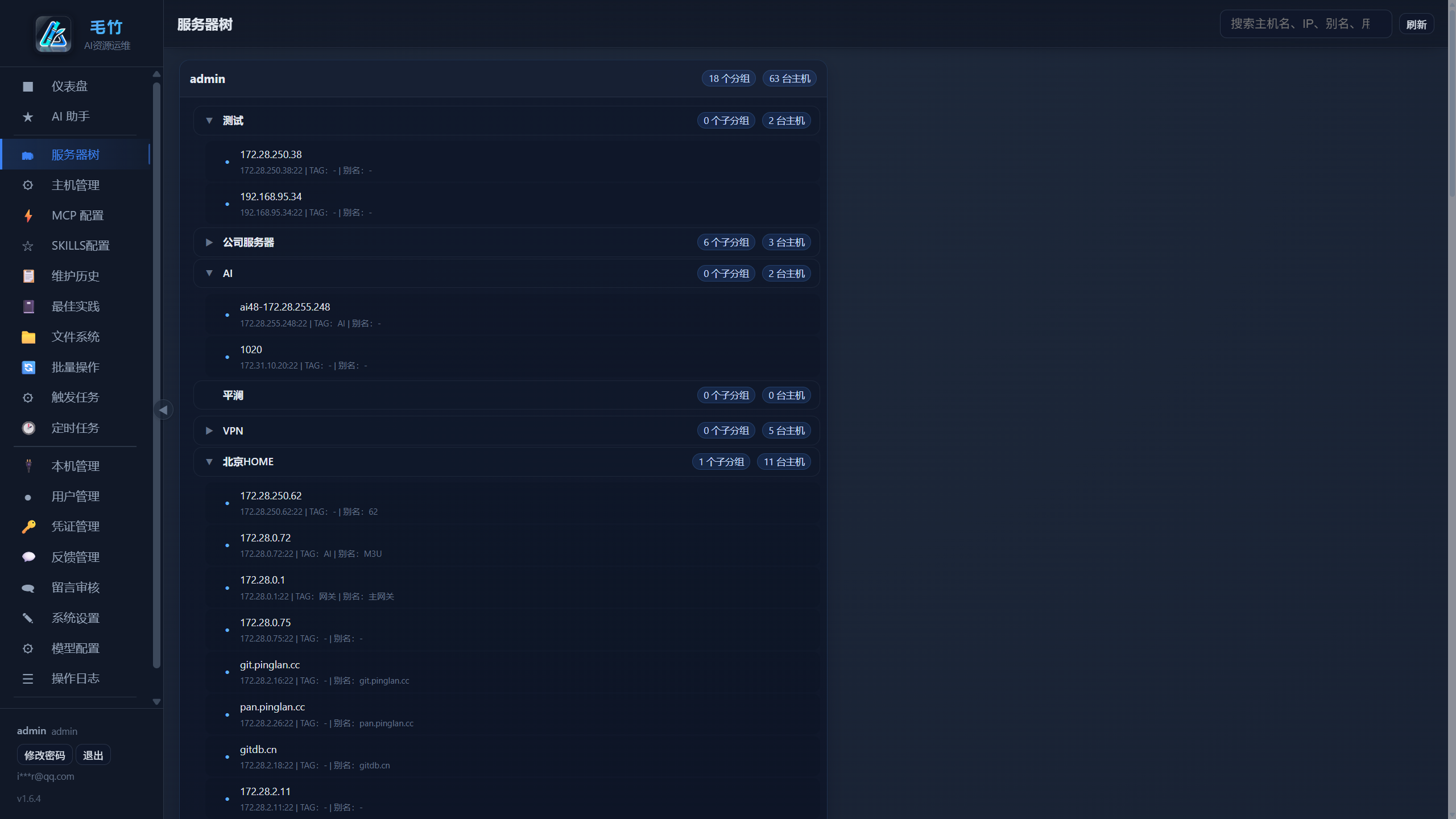Viewport: 1456px width, 819px height.
Task: Open 操作日志 menu item
Action: coord(75,679)
